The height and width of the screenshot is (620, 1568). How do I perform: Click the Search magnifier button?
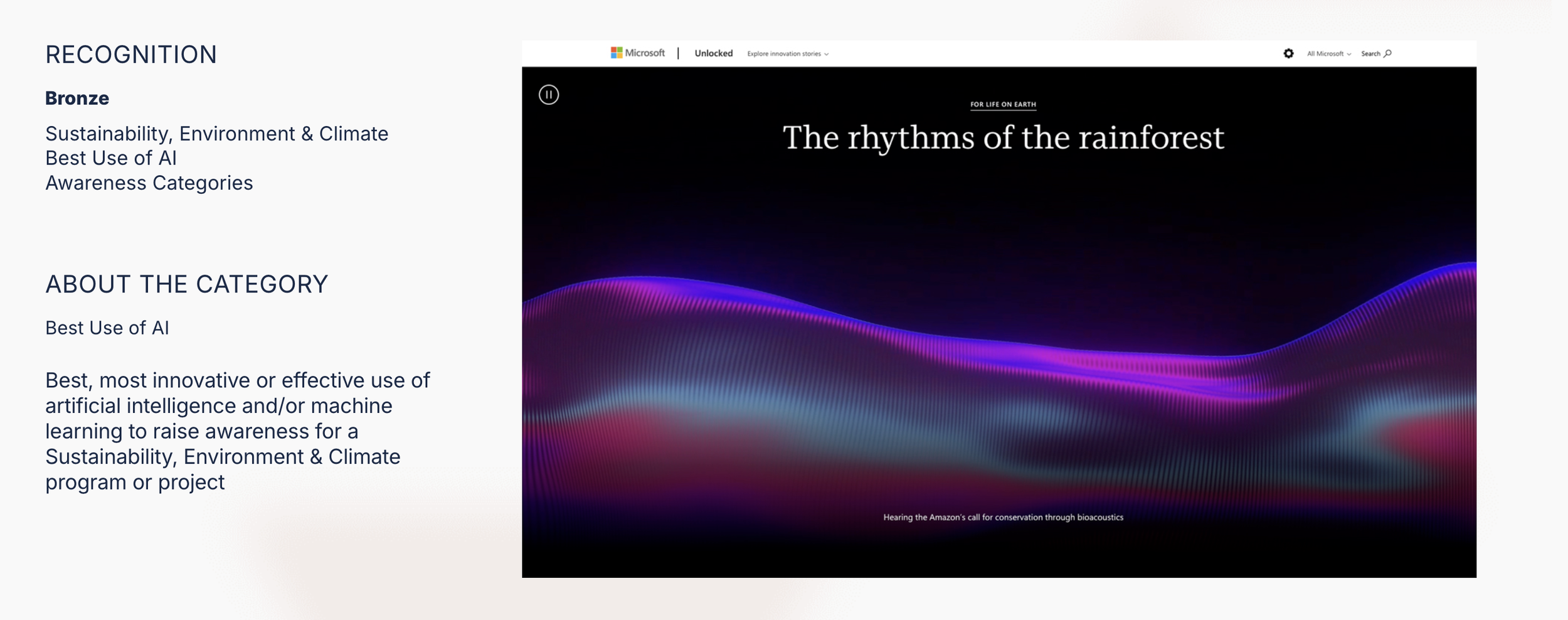[x=1376, y=53]
